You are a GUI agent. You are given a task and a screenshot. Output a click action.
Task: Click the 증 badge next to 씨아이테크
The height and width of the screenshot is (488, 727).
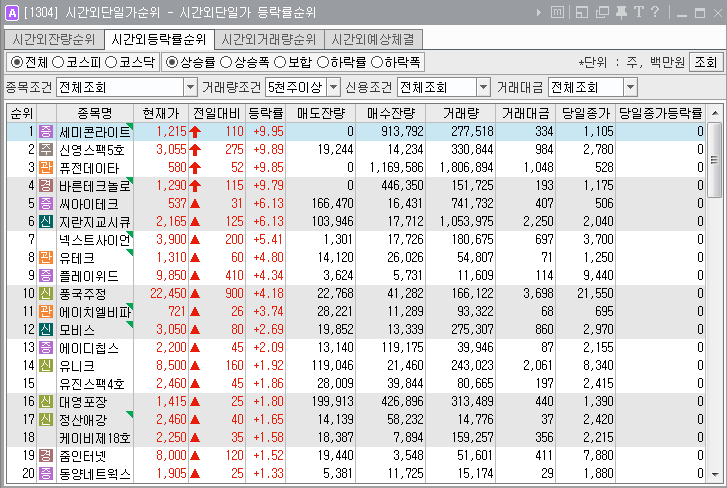coord(46,203)
